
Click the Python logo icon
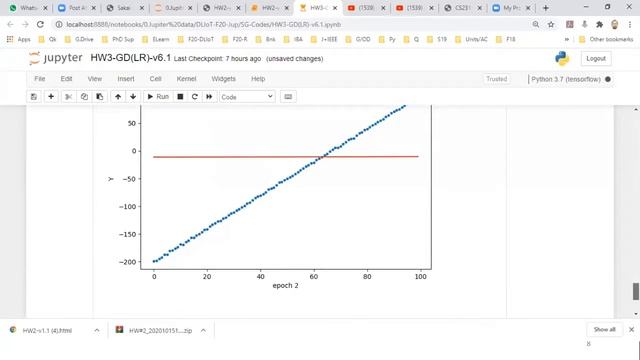[562, 59]
